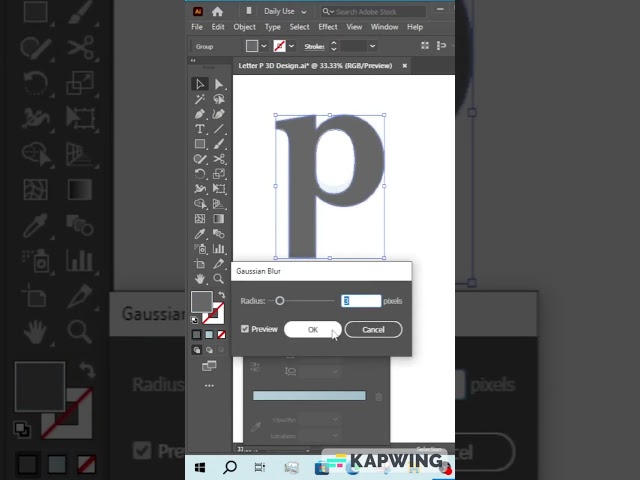Screen dimensions: 640x480
Task: Click the gradient slider bar
Action: 309,396
